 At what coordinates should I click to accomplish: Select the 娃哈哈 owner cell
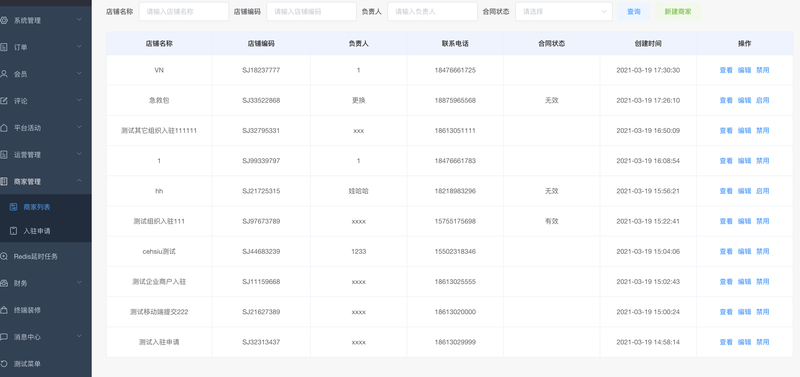tap(359, 191)
